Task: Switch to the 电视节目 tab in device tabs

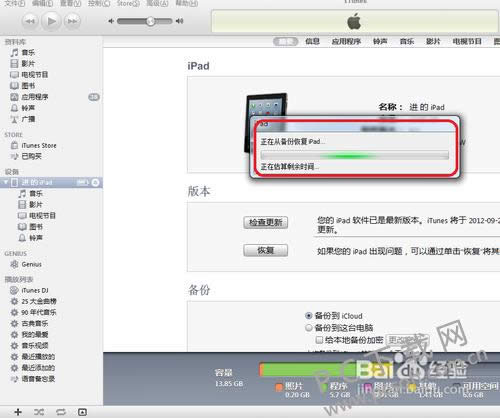Action: point(467,41)
